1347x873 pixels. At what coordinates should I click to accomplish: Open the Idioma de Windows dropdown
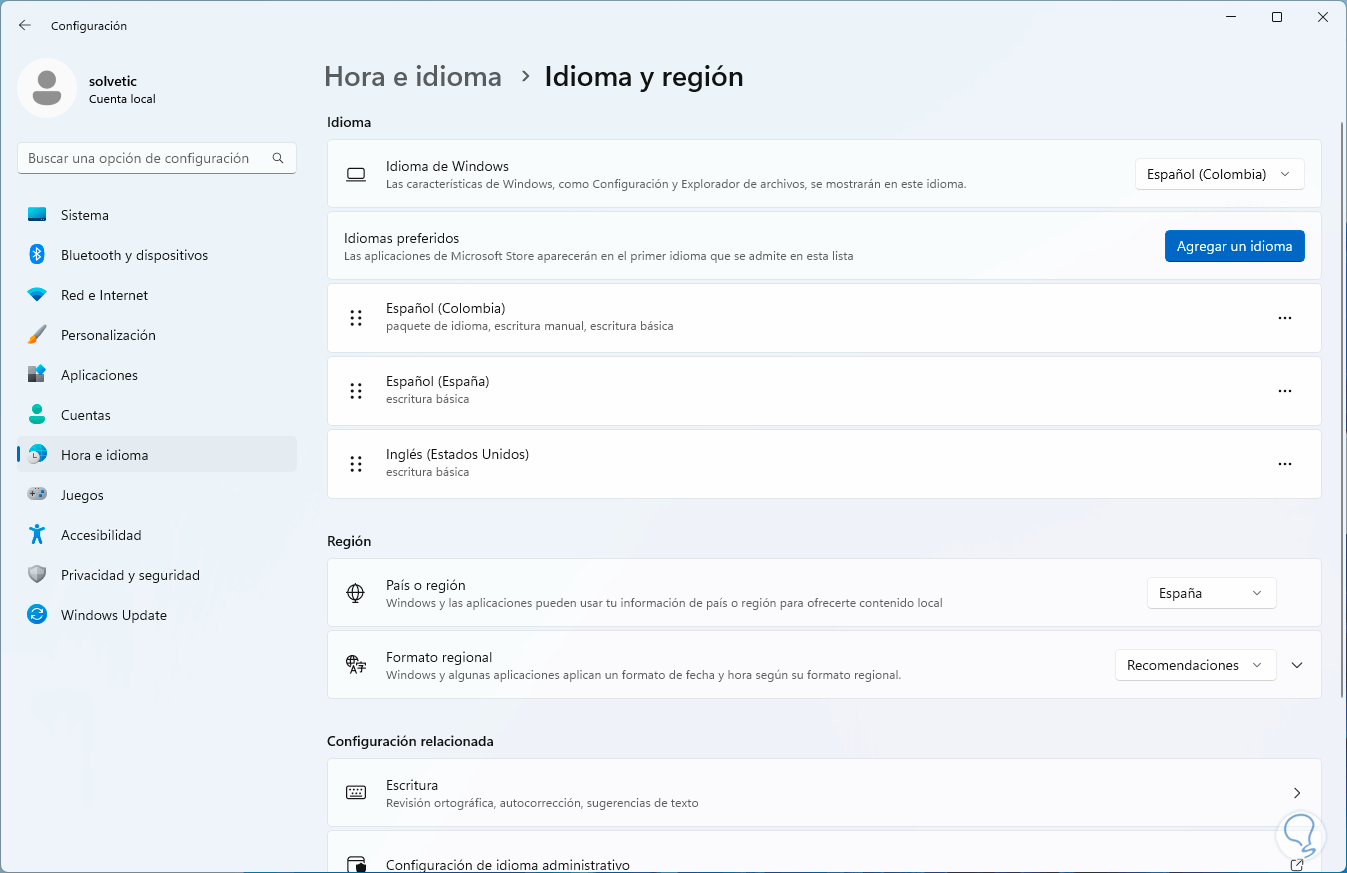click(x=1219, y=174)
